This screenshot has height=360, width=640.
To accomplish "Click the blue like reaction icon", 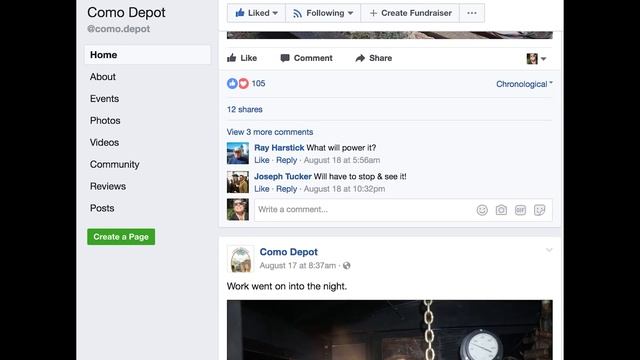I will (232, 84).
